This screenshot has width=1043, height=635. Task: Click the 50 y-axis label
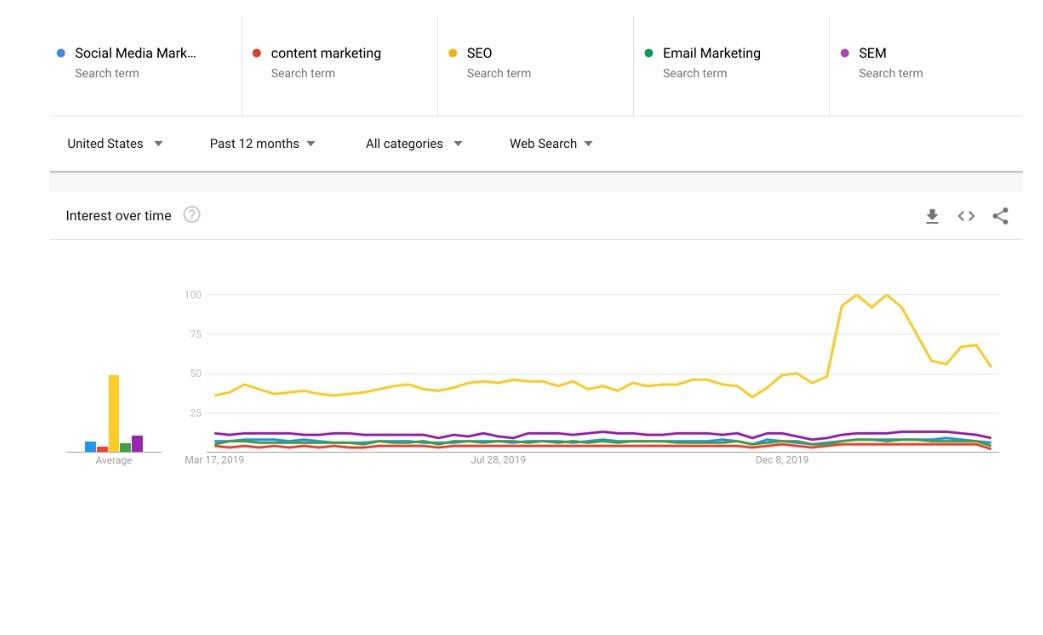tap(196, 374)
